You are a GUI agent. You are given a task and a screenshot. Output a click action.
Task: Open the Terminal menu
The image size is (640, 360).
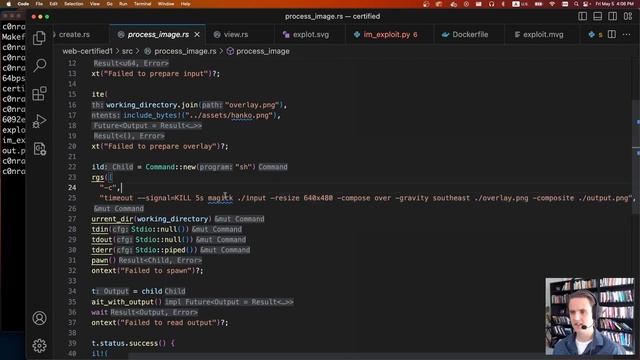[x=142, y=4]
